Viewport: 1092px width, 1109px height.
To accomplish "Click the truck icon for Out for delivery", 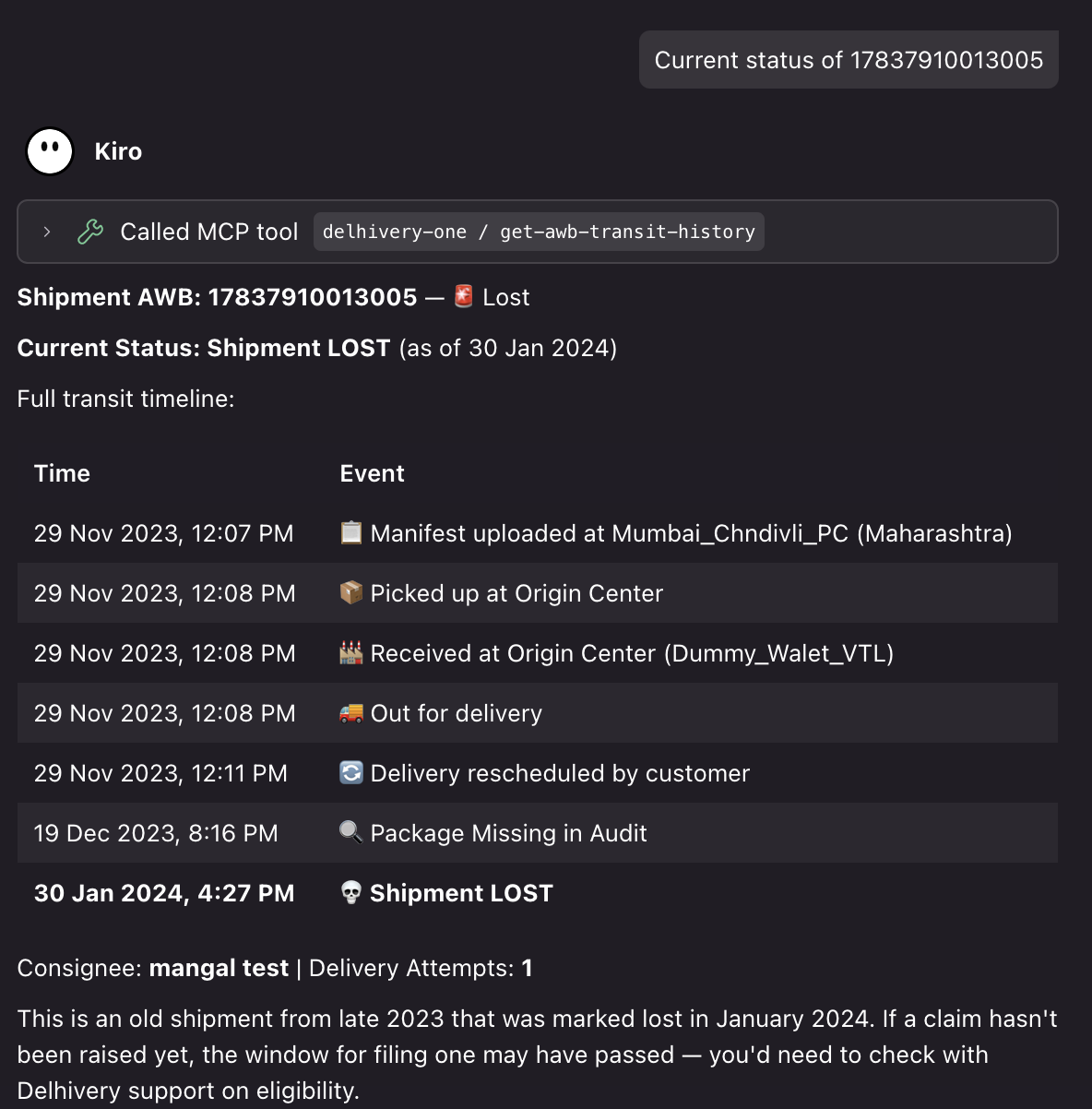I will [351, 712].
